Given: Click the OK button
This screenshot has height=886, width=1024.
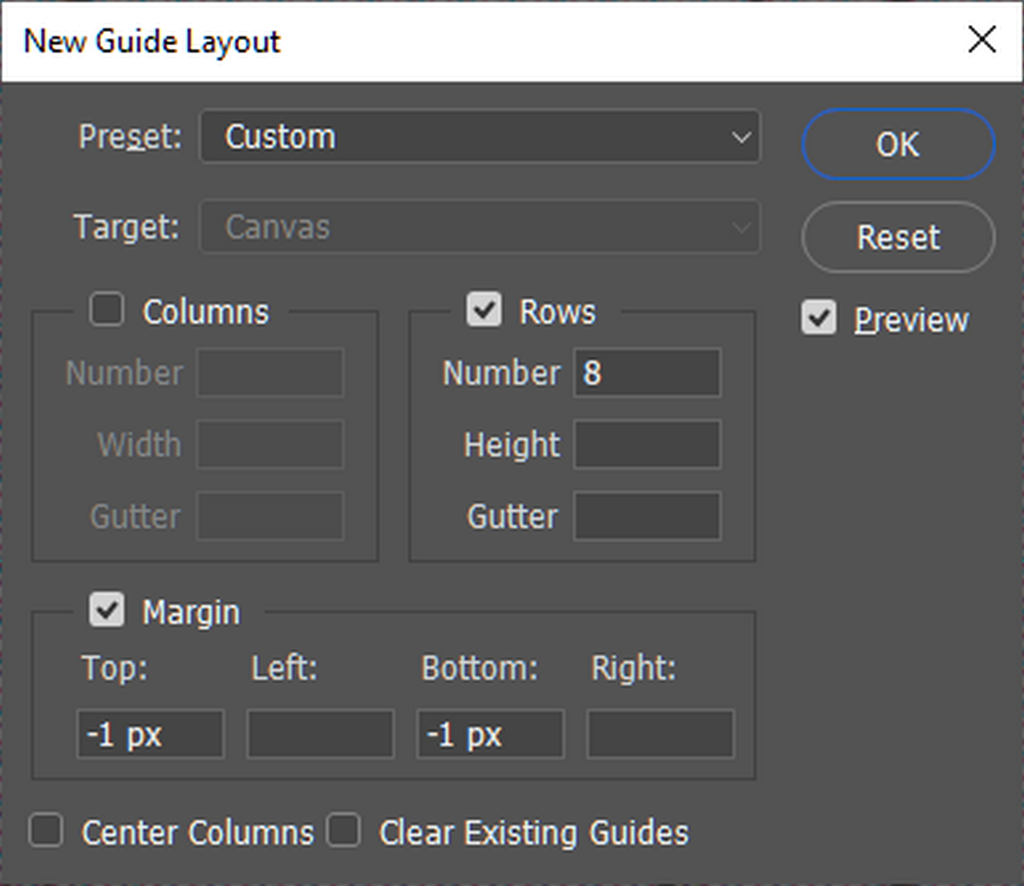Looking at the screenshot, I should (897, 145).
